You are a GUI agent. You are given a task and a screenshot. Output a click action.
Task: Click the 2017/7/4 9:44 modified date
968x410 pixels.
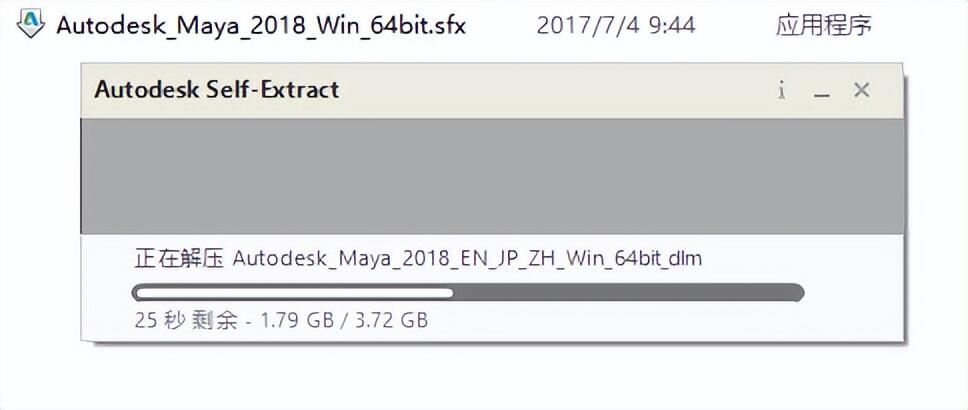tap(615, 25)
